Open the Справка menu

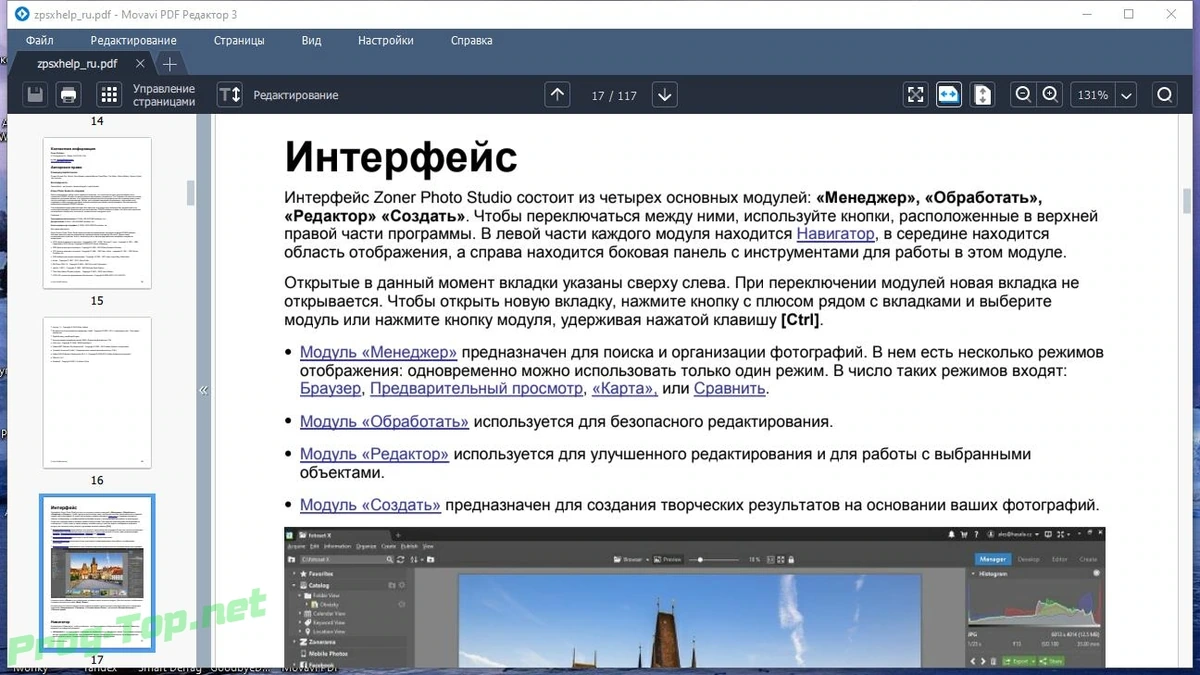point(471,41)
